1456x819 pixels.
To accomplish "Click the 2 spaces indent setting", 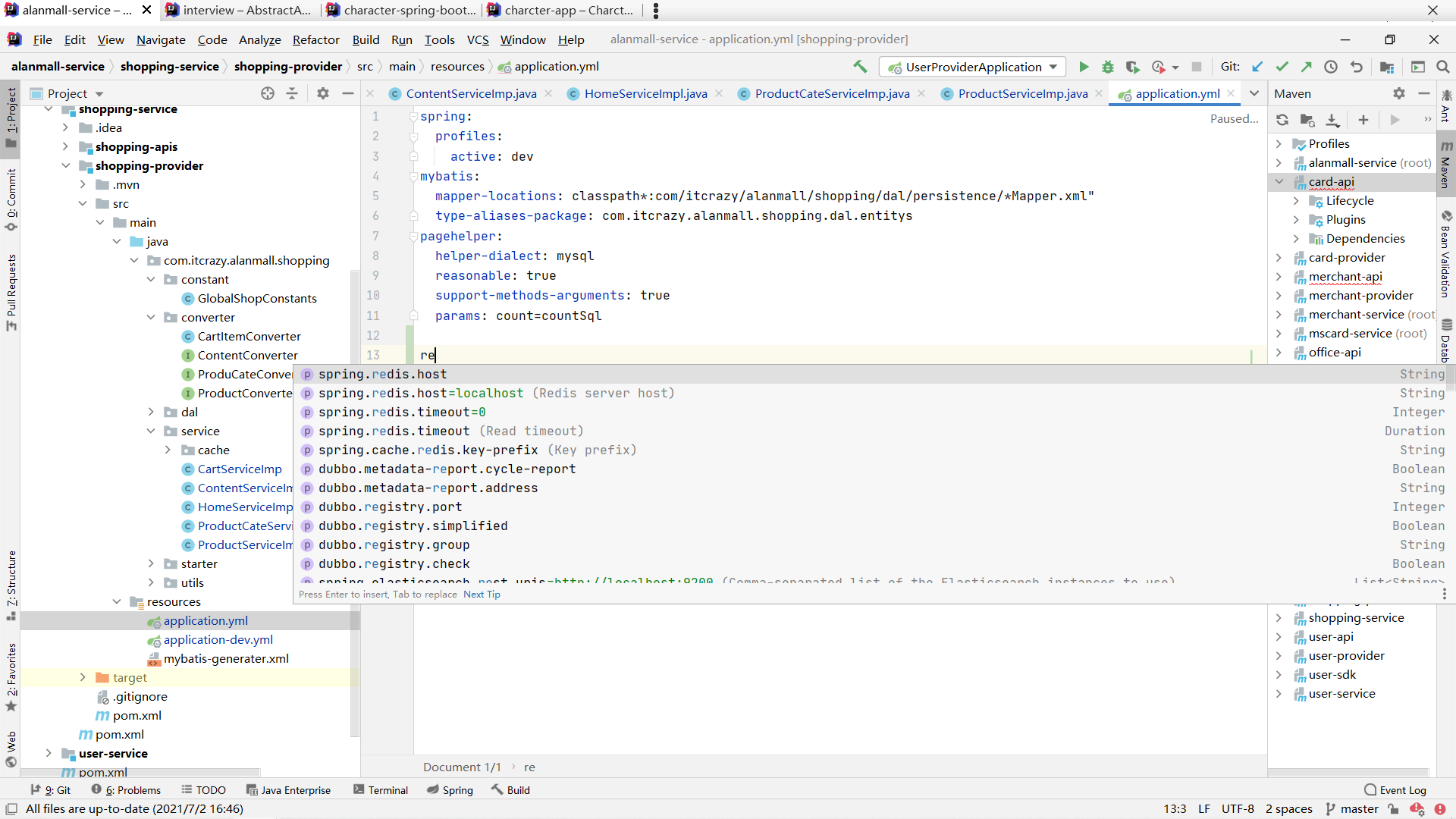I will pyautogui.click(x=1288, y=809).
